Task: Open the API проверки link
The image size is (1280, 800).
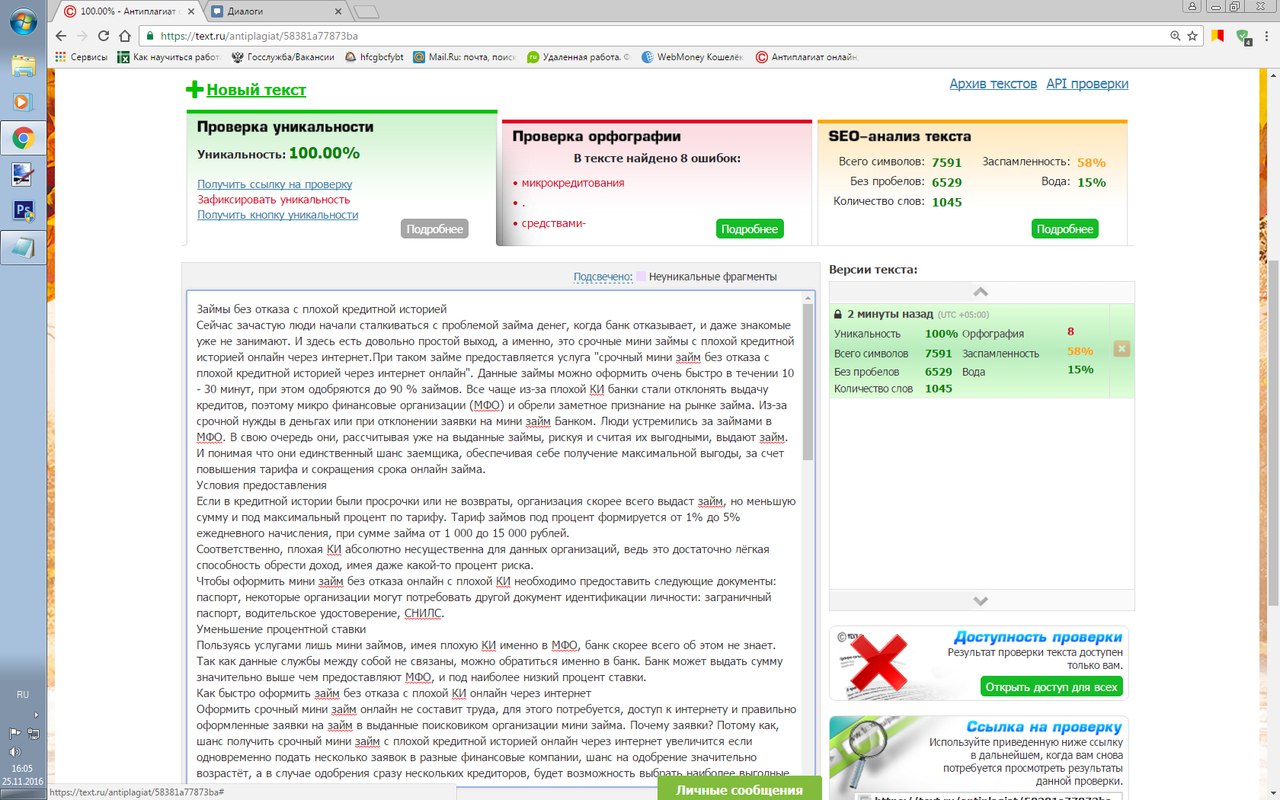Action: point(1087,84)
